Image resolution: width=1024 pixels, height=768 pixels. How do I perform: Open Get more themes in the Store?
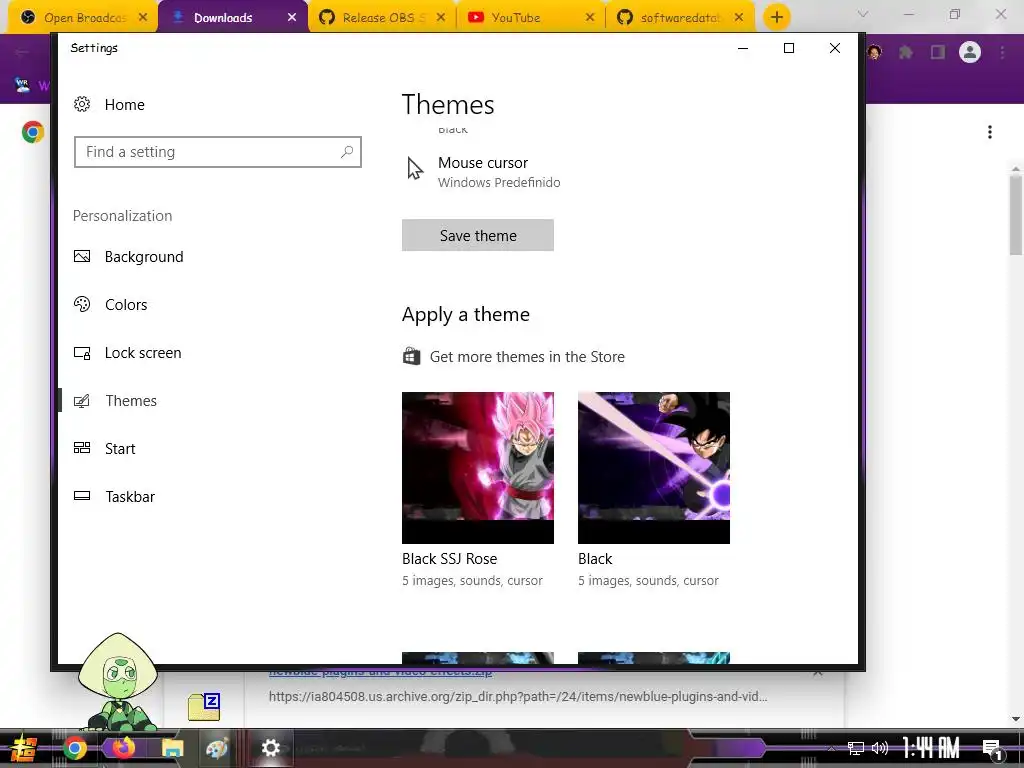click(526, 357)
